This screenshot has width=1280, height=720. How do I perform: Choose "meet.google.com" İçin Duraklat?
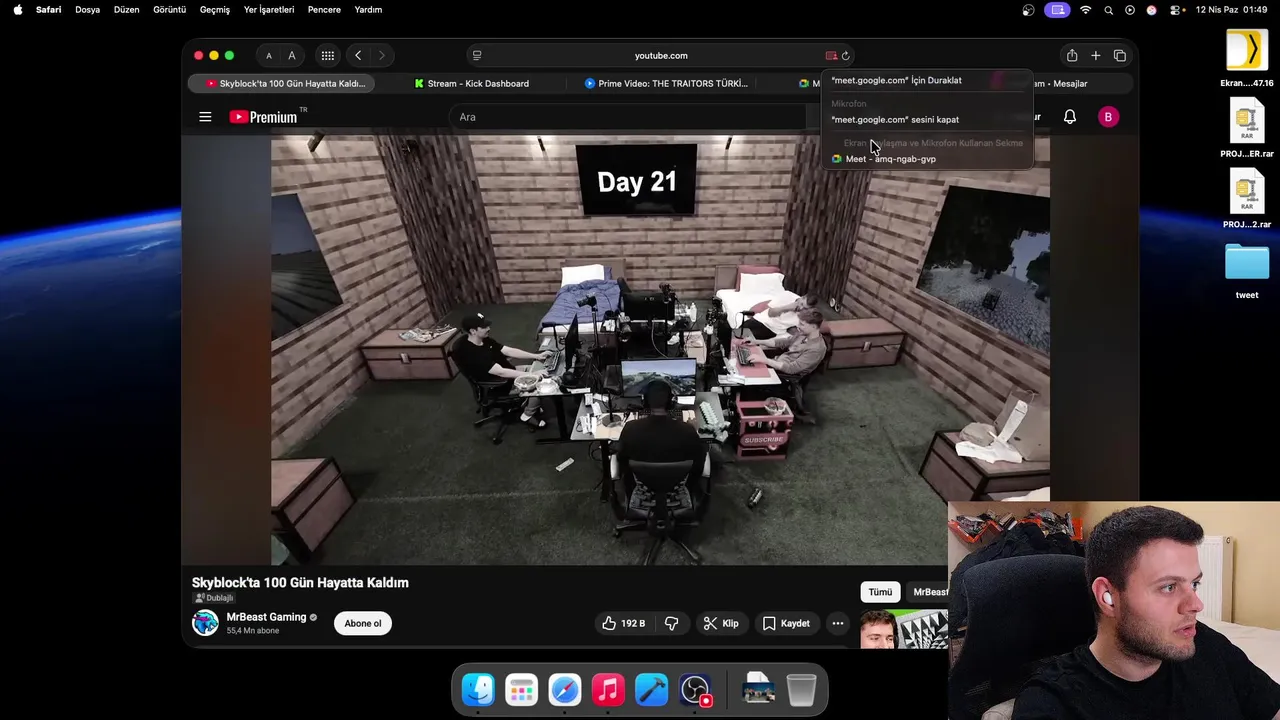coord(896,80)
